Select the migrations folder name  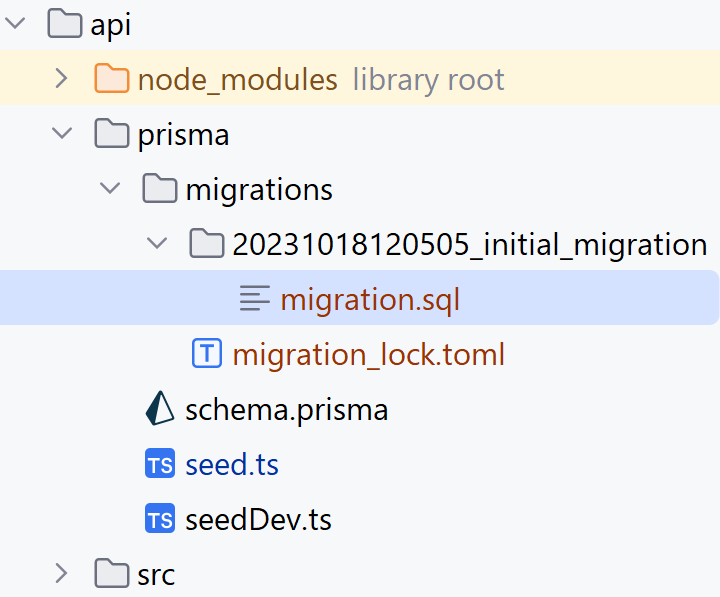point(259,190)
